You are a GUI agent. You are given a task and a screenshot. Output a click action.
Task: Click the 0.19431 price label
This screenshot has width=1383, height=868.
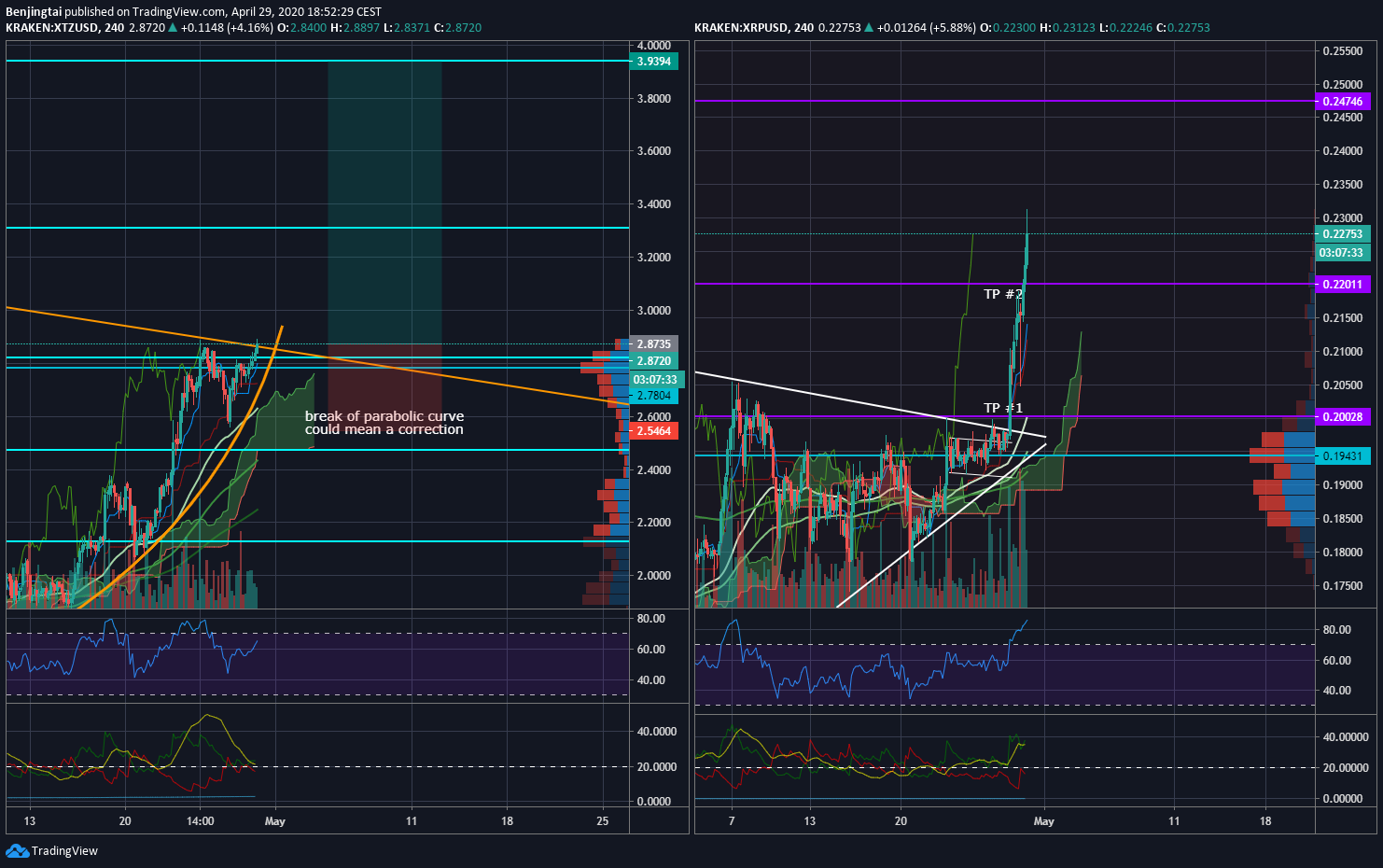click(1343, 456)
